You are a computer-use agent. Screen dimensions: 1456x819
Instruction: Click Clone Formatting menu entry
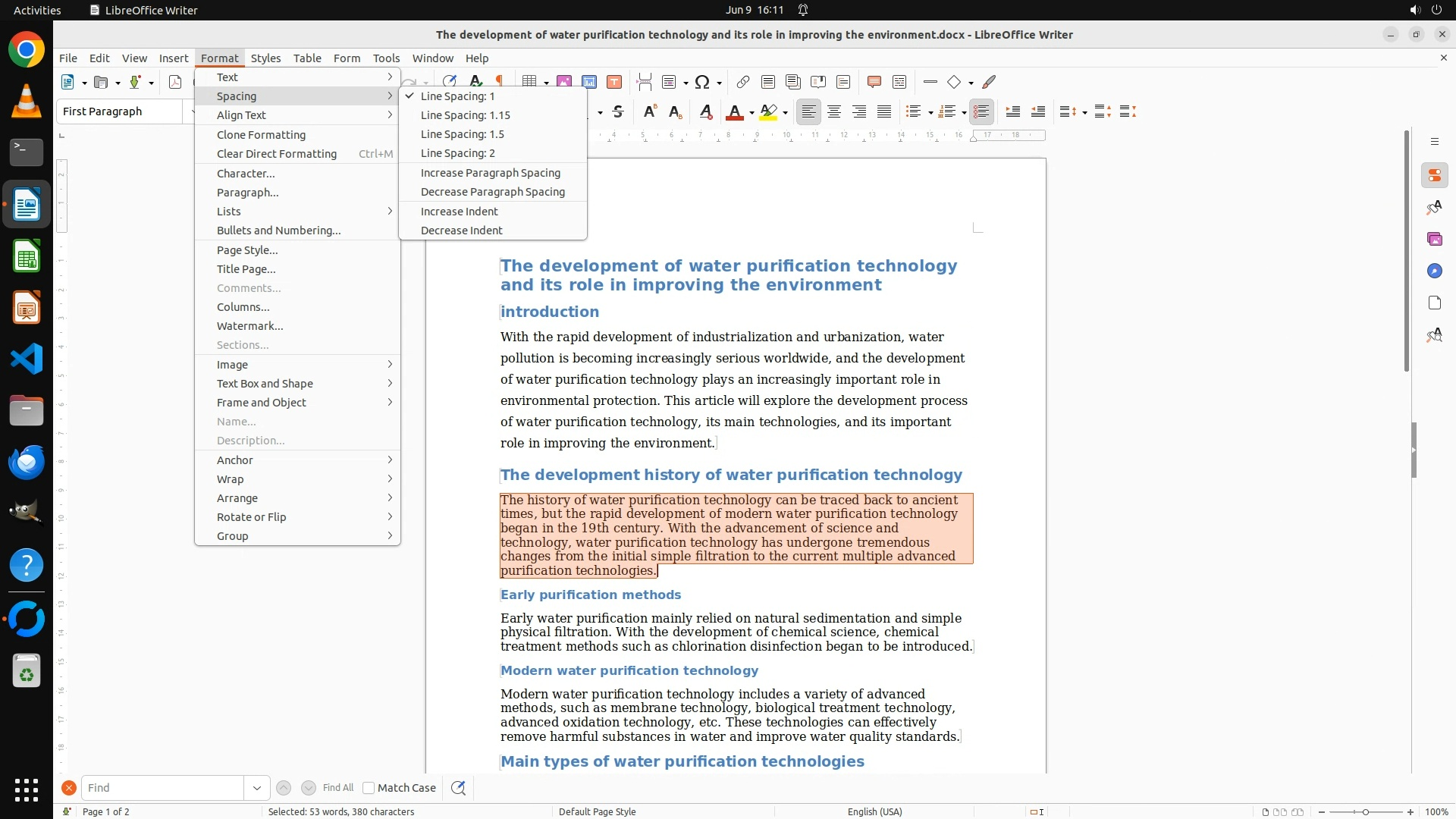point(261,135)
